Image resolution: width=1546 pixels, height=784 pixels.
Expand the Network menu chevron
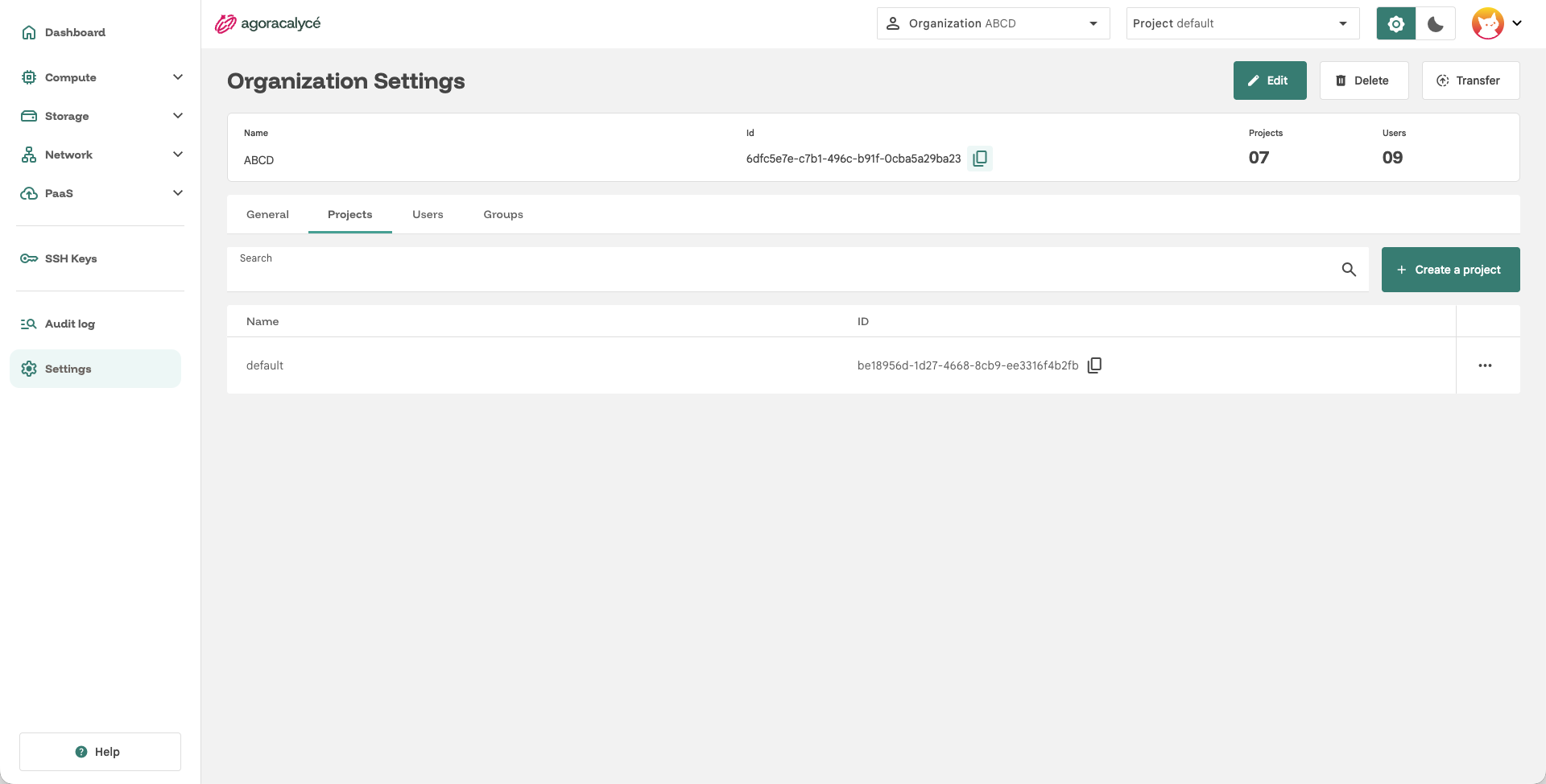[x=178, y=155]
